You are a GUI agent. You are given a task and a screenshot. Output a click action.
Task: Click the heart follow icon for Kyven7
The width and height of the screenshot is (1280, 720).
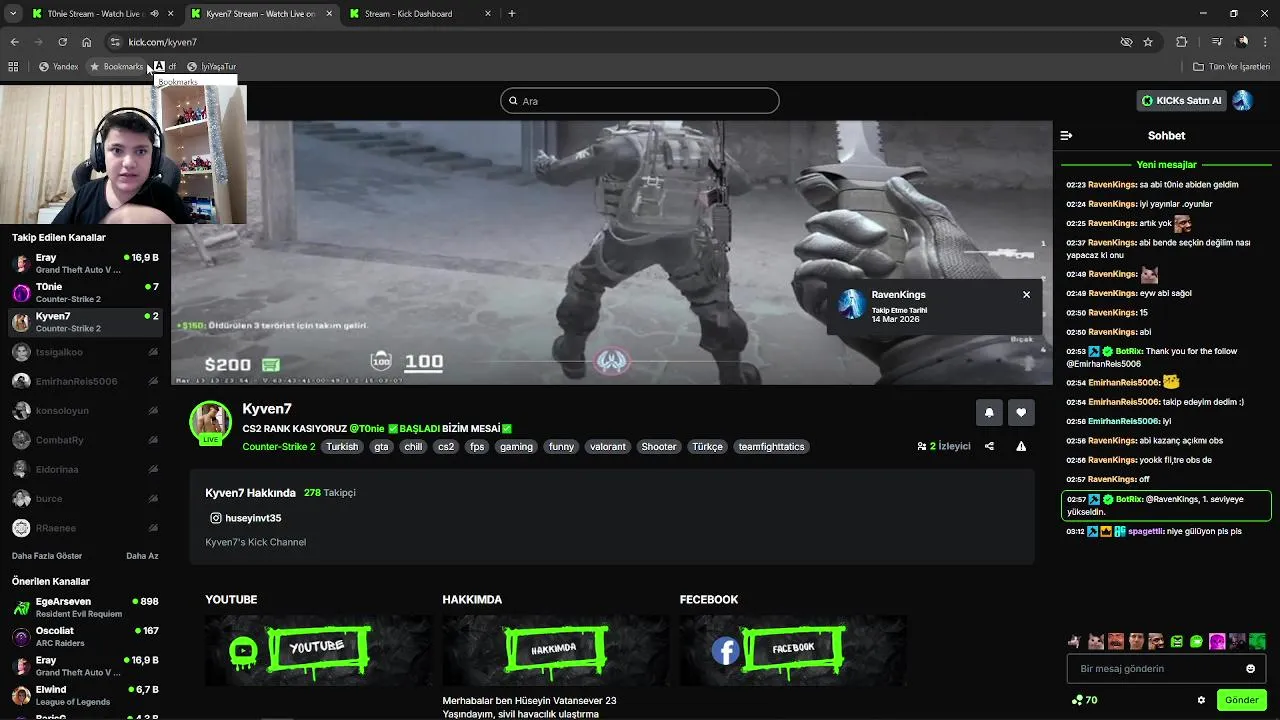tap(1021, 412)
